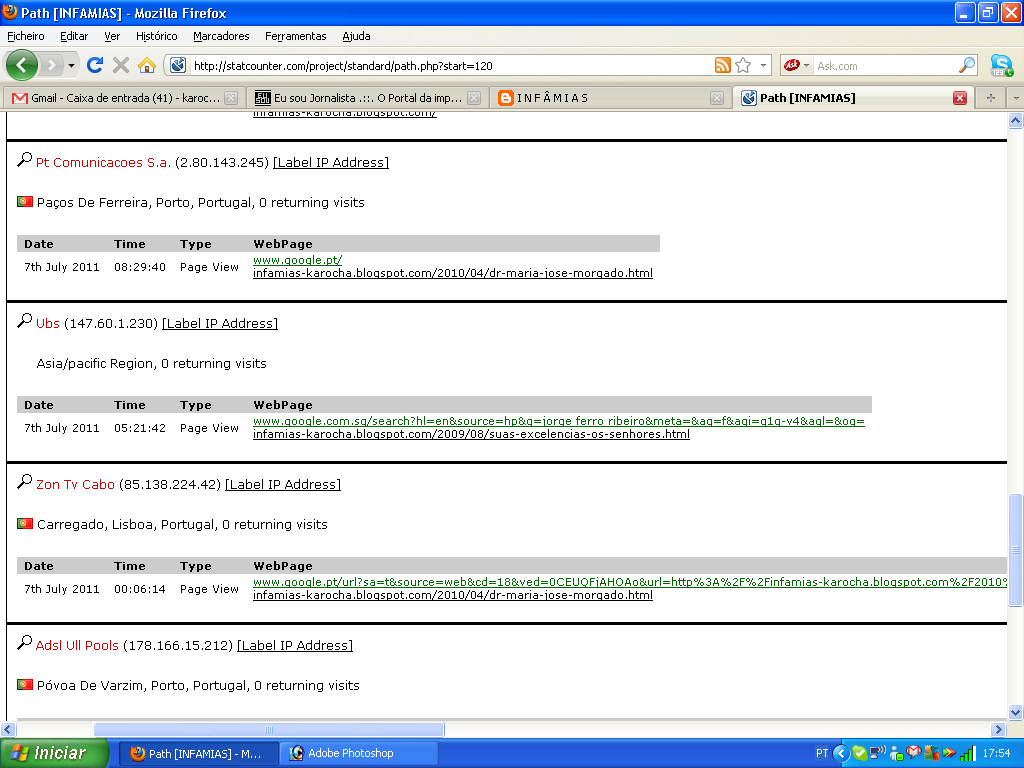Viewport: 1024px width, 768px height.
Task: Click the search magnifier icon in search box
Action: tap(967, 65)
